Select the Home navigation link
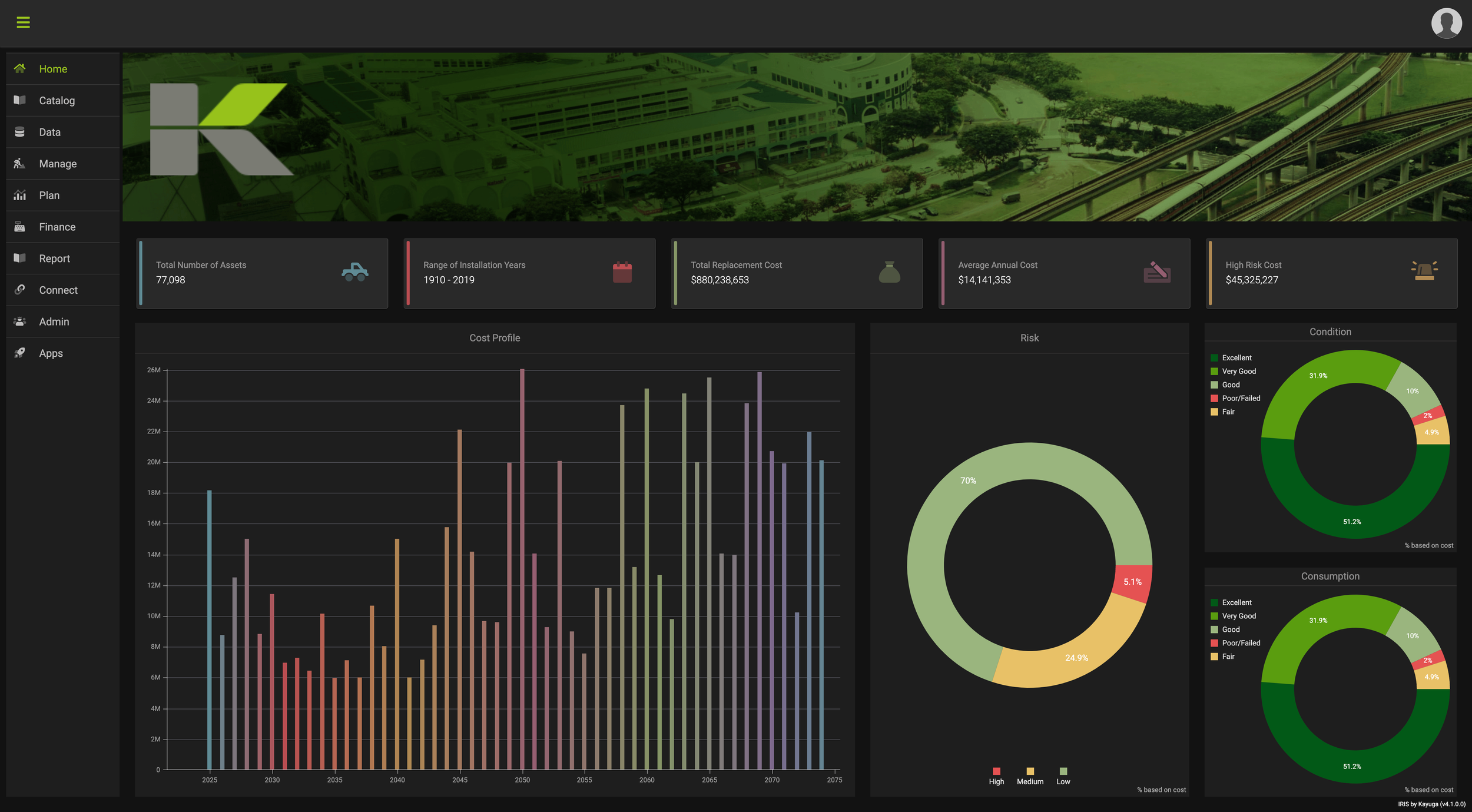1472x812 pixels. (x=53, y=69)
